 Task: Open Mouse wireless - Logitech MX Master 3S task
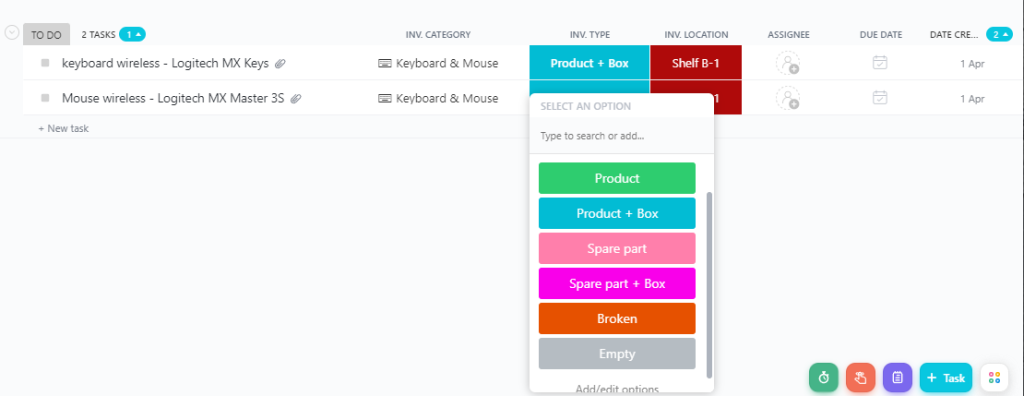(173, 99)
